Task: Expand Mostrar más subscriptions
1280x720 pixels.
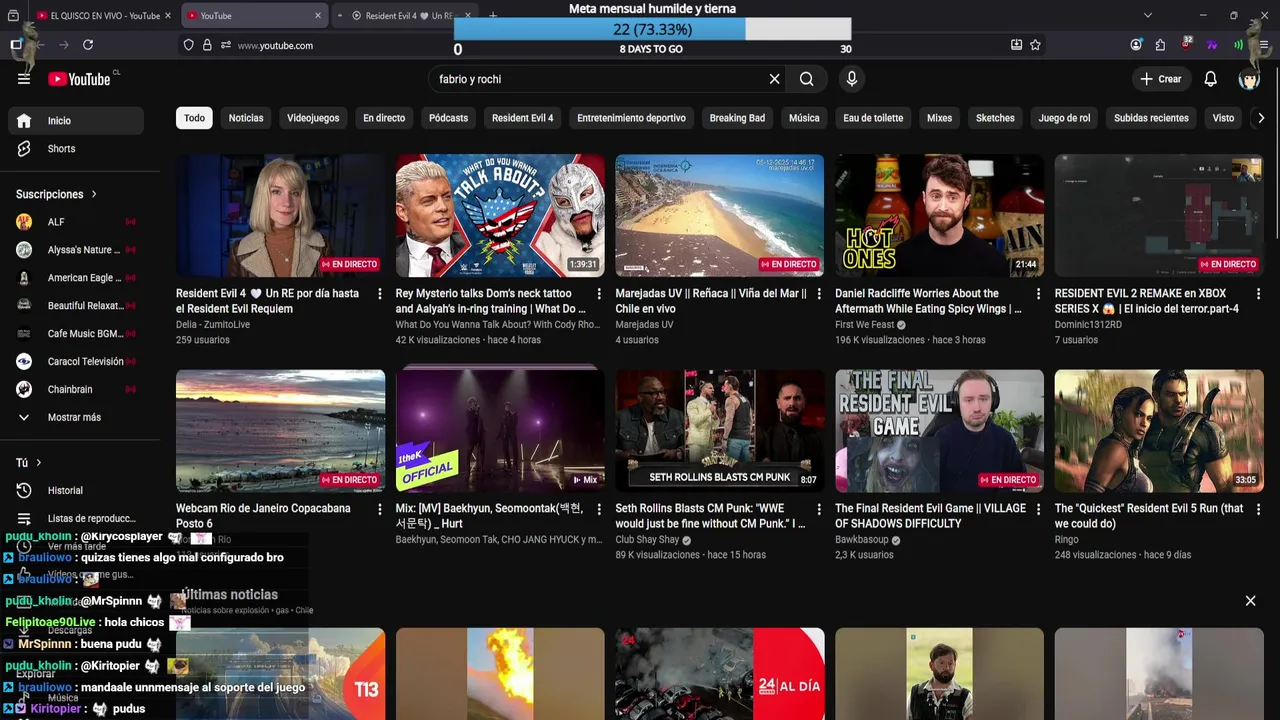Action: (76, 417)
